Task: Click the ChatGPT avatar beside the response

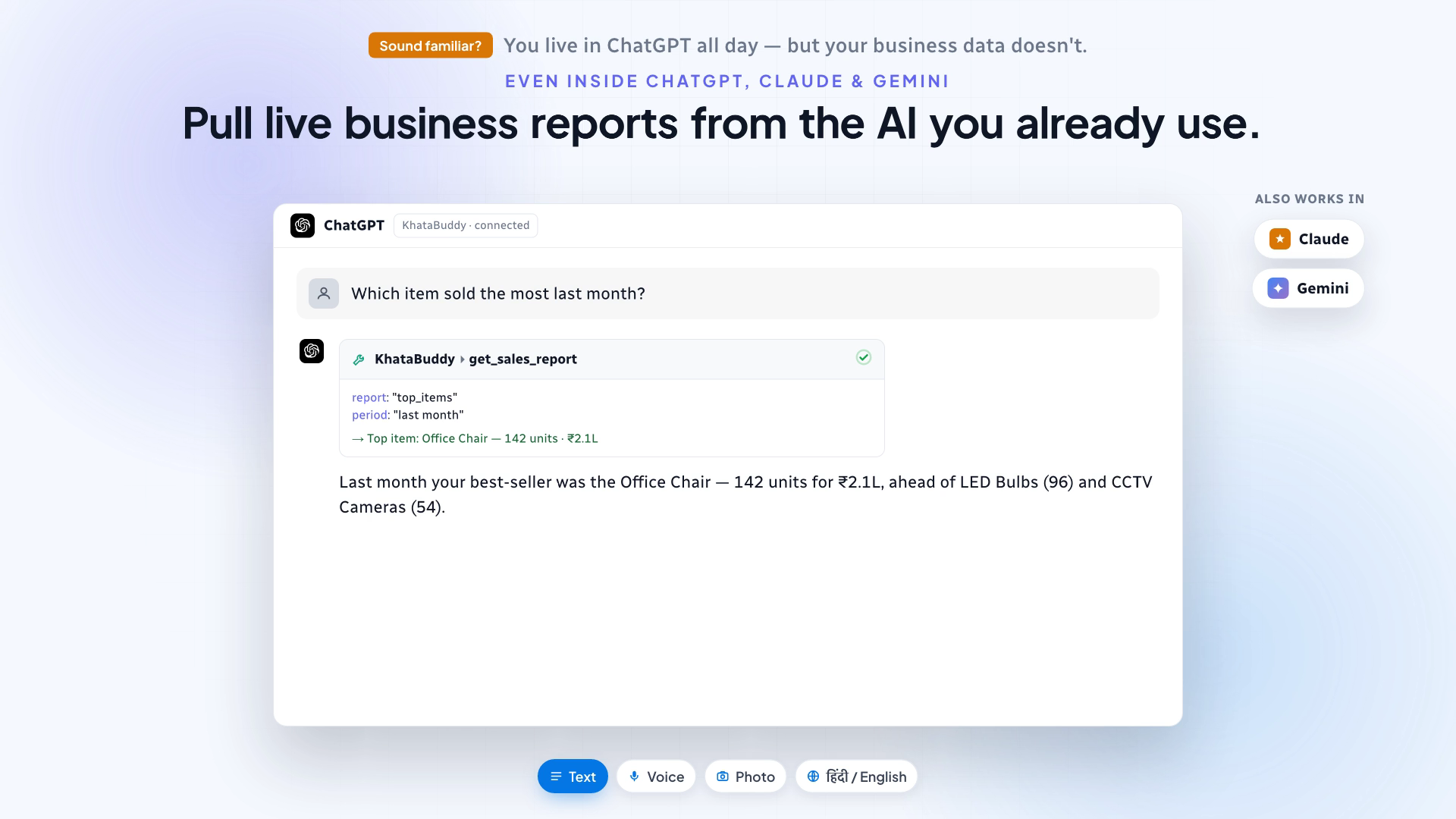Action: tap(312, 351)
